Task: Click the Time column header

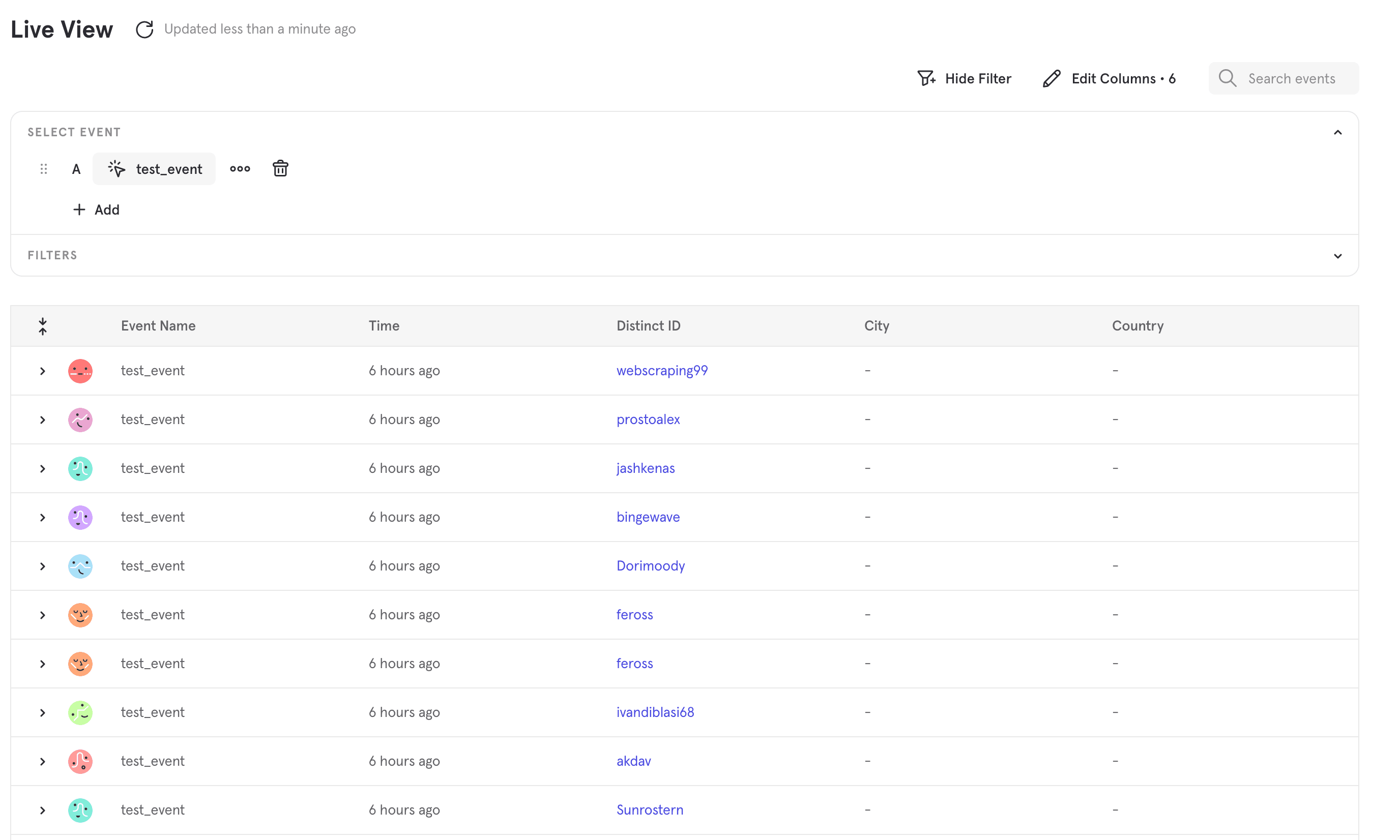Action: click(x=384, y=326)
